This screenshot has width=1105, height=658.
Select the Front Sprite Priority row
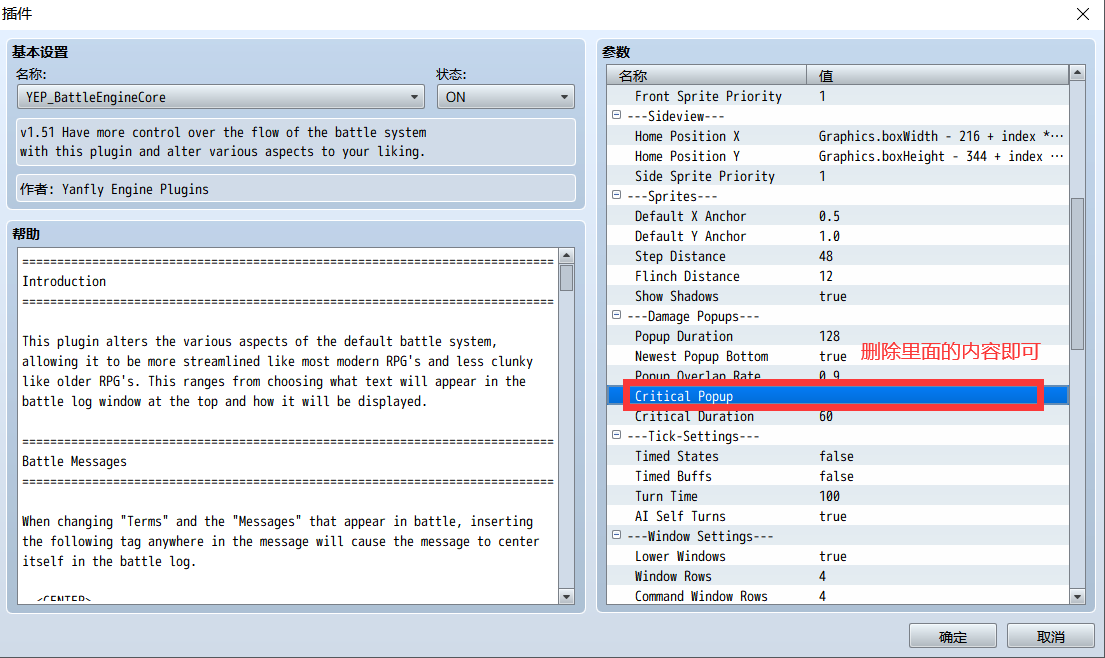838,96
